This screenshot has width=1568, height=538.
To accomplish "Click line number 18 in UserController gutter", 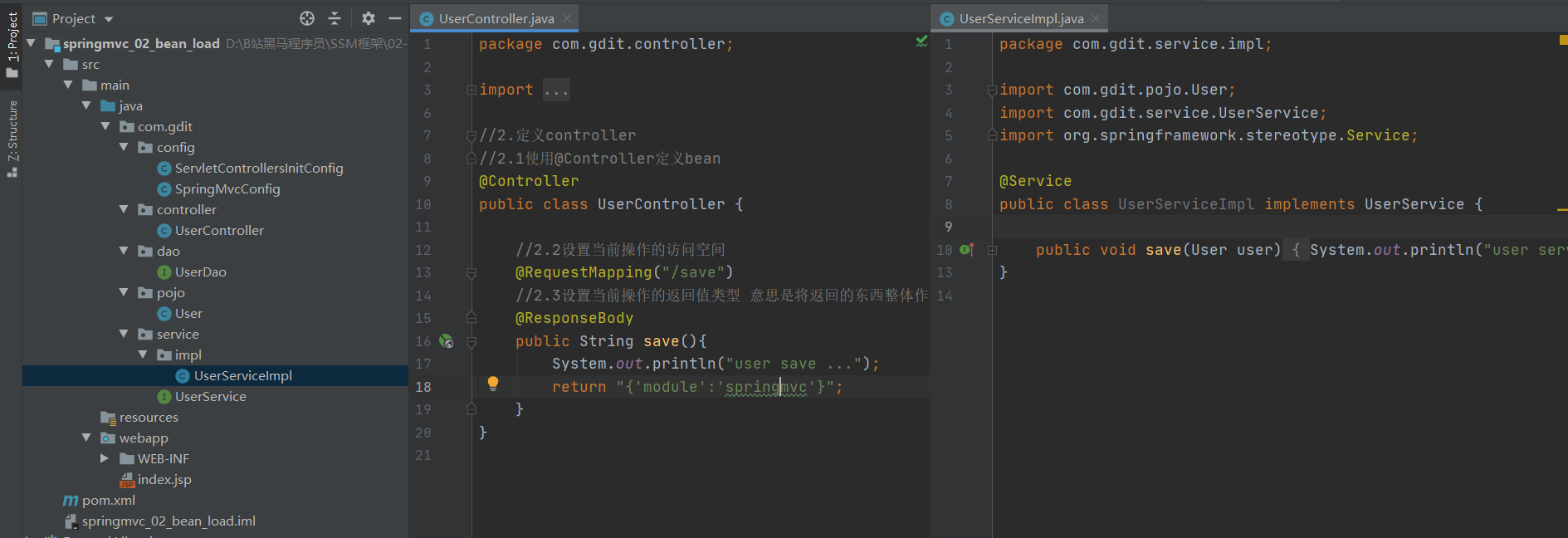I will [x=423, y=387].
